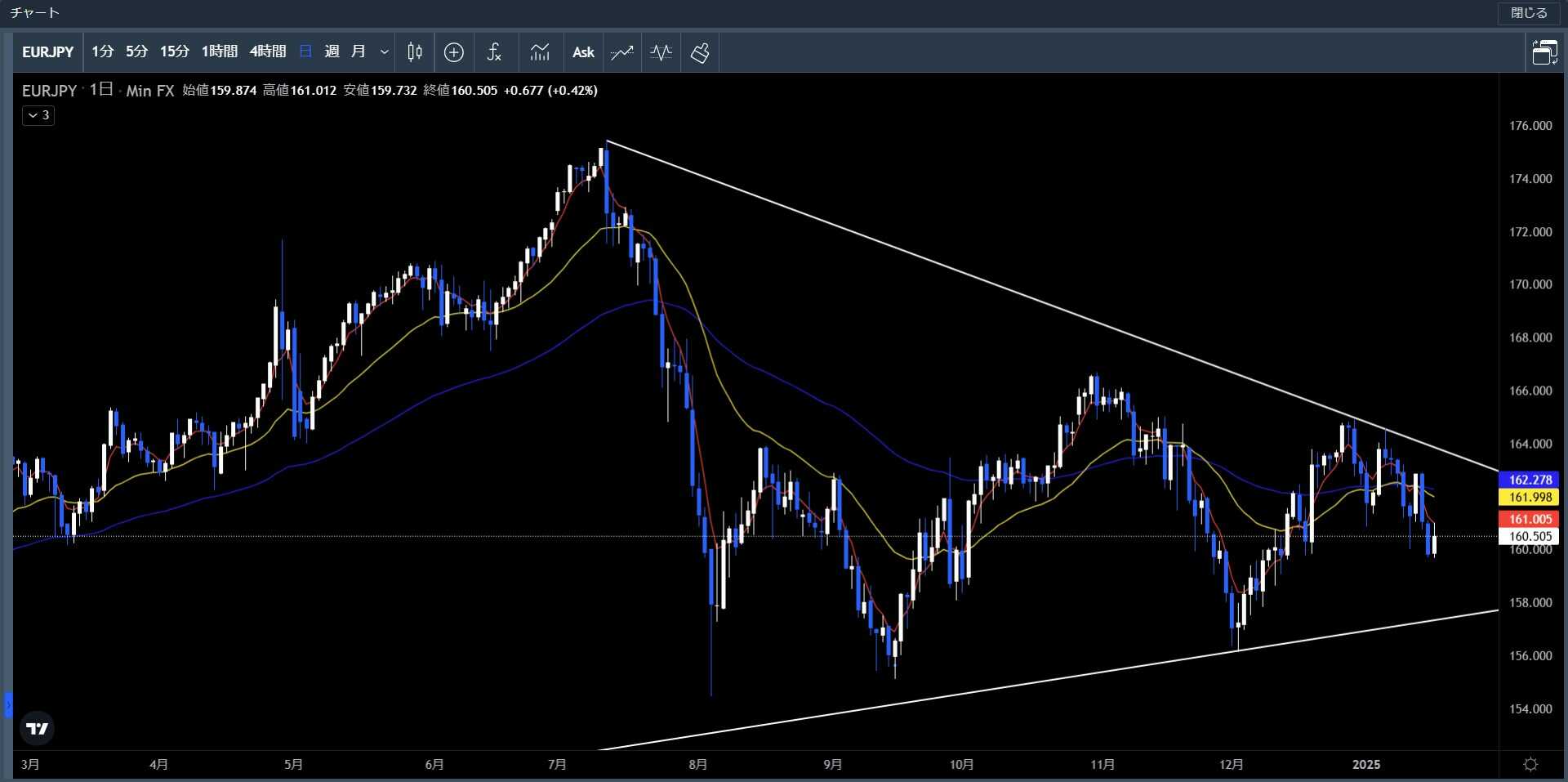The height and width of the screenshot is (782, 1568).
Task: Click 176.000 on the price axis
Action: click(1530, 126)
